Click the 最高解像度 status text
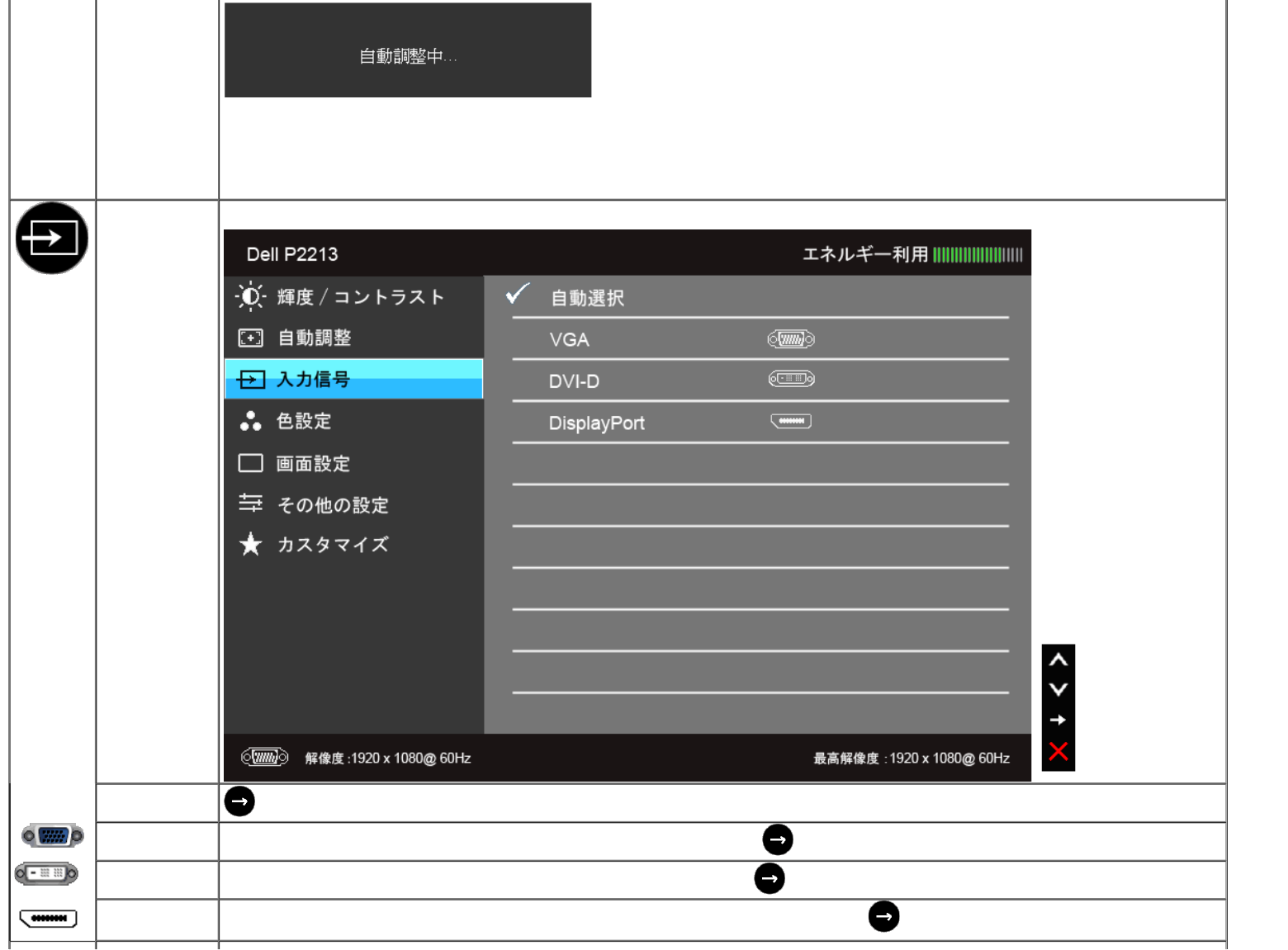This screenshot has height=950, width=1288. (912, 758)
